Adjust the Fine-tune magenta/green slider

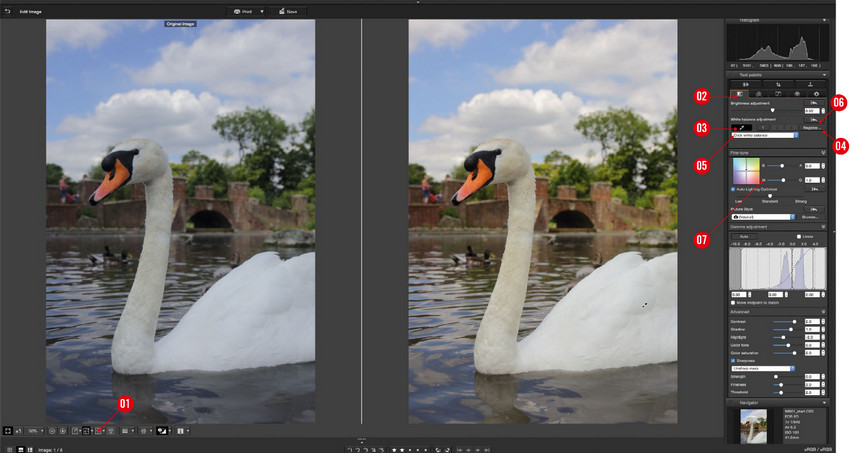tap(783, 180)
